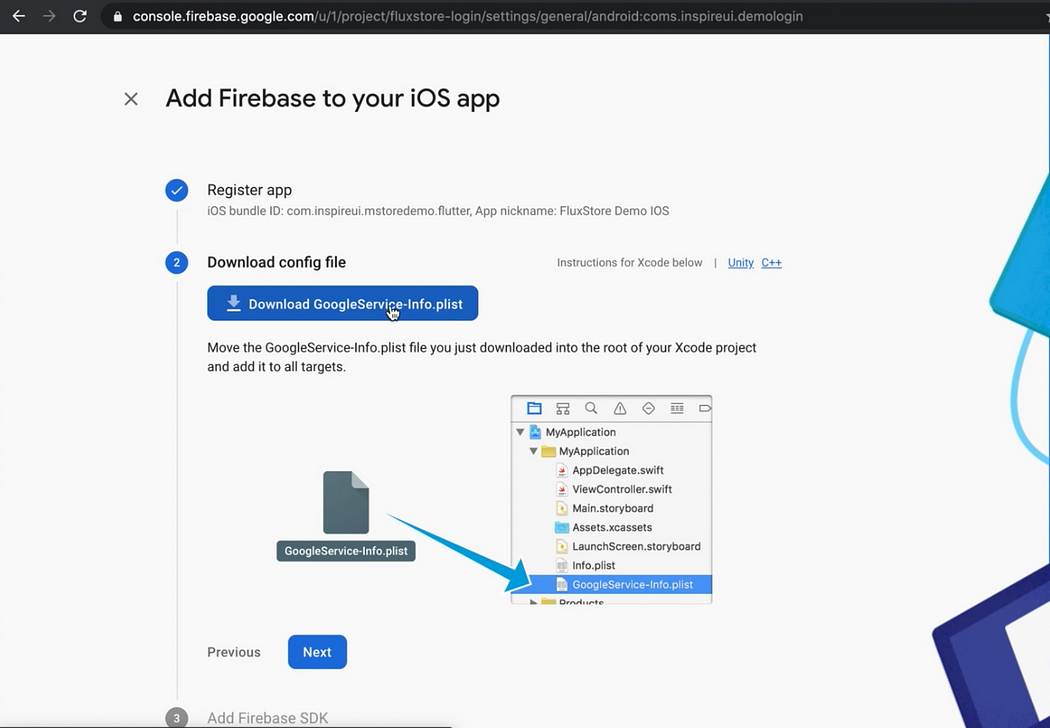
Task: Click the Xcode issue navigator warning icon
Action: coord(620,408)
